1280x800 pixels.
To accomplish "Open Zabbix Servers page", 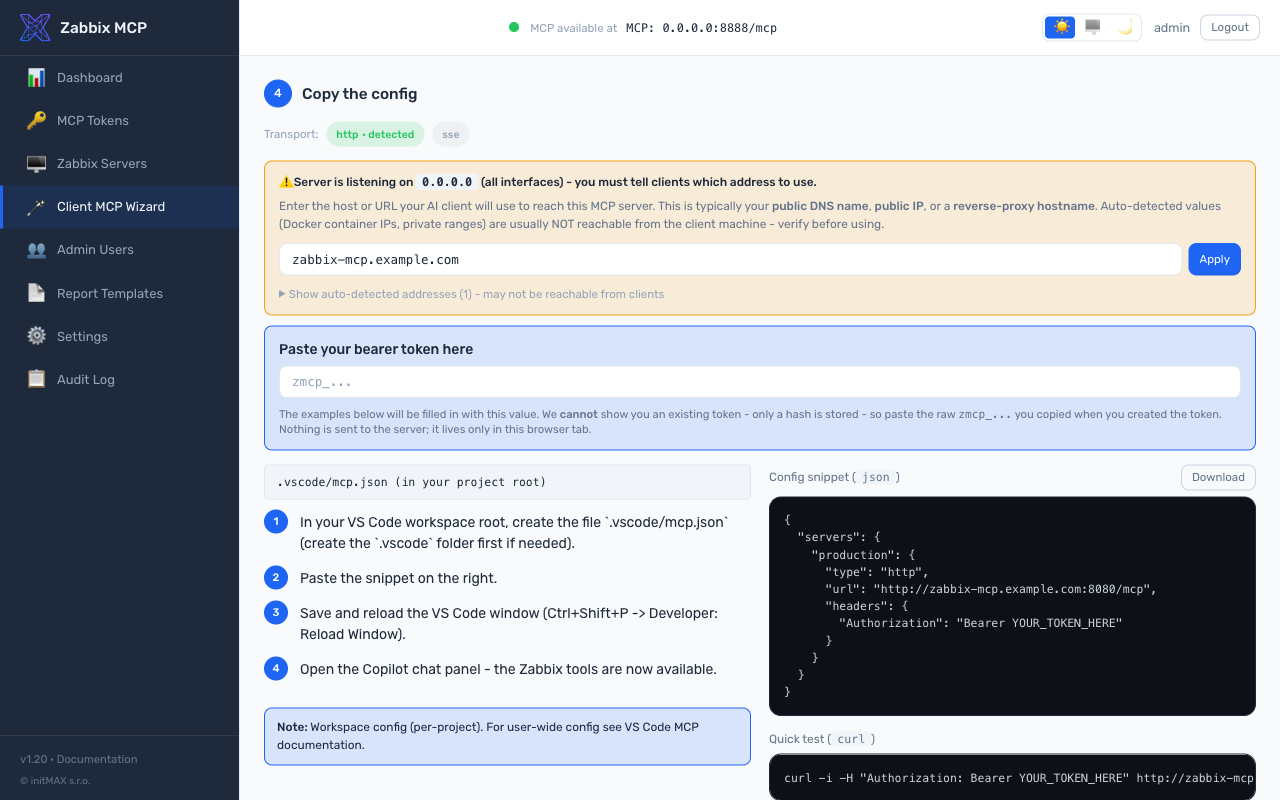I will click(x=120, y=163).
